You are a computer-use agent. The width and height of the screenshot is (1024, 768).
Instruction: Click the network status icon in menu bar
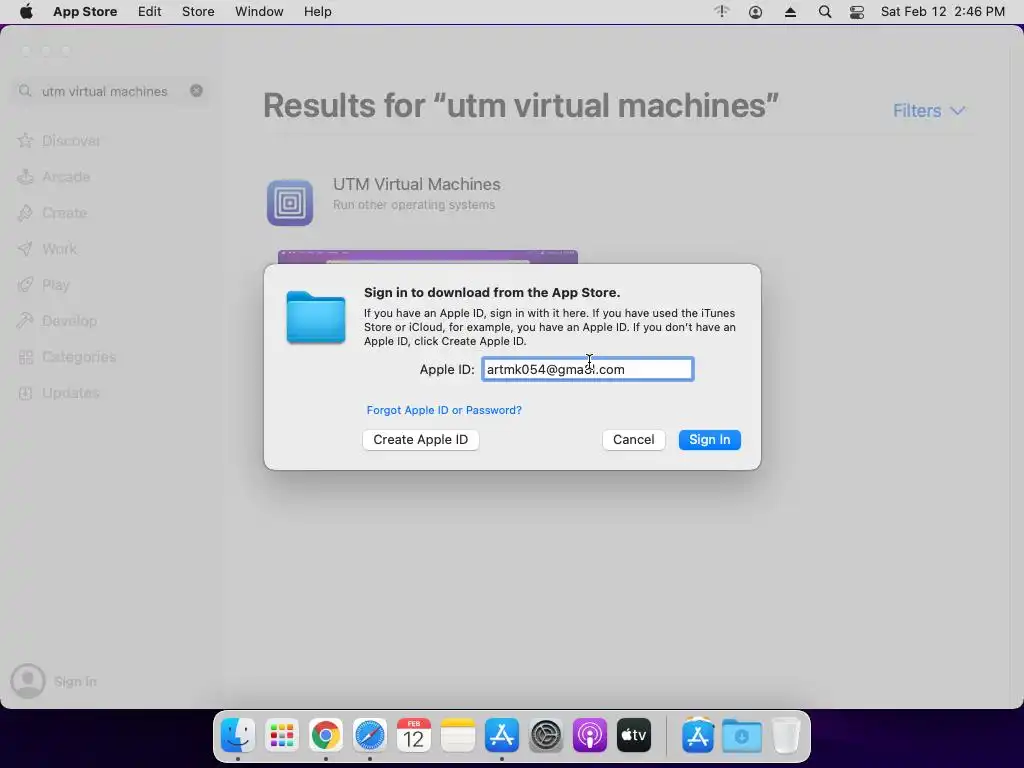pyautogui.click(x=722, y=11)
